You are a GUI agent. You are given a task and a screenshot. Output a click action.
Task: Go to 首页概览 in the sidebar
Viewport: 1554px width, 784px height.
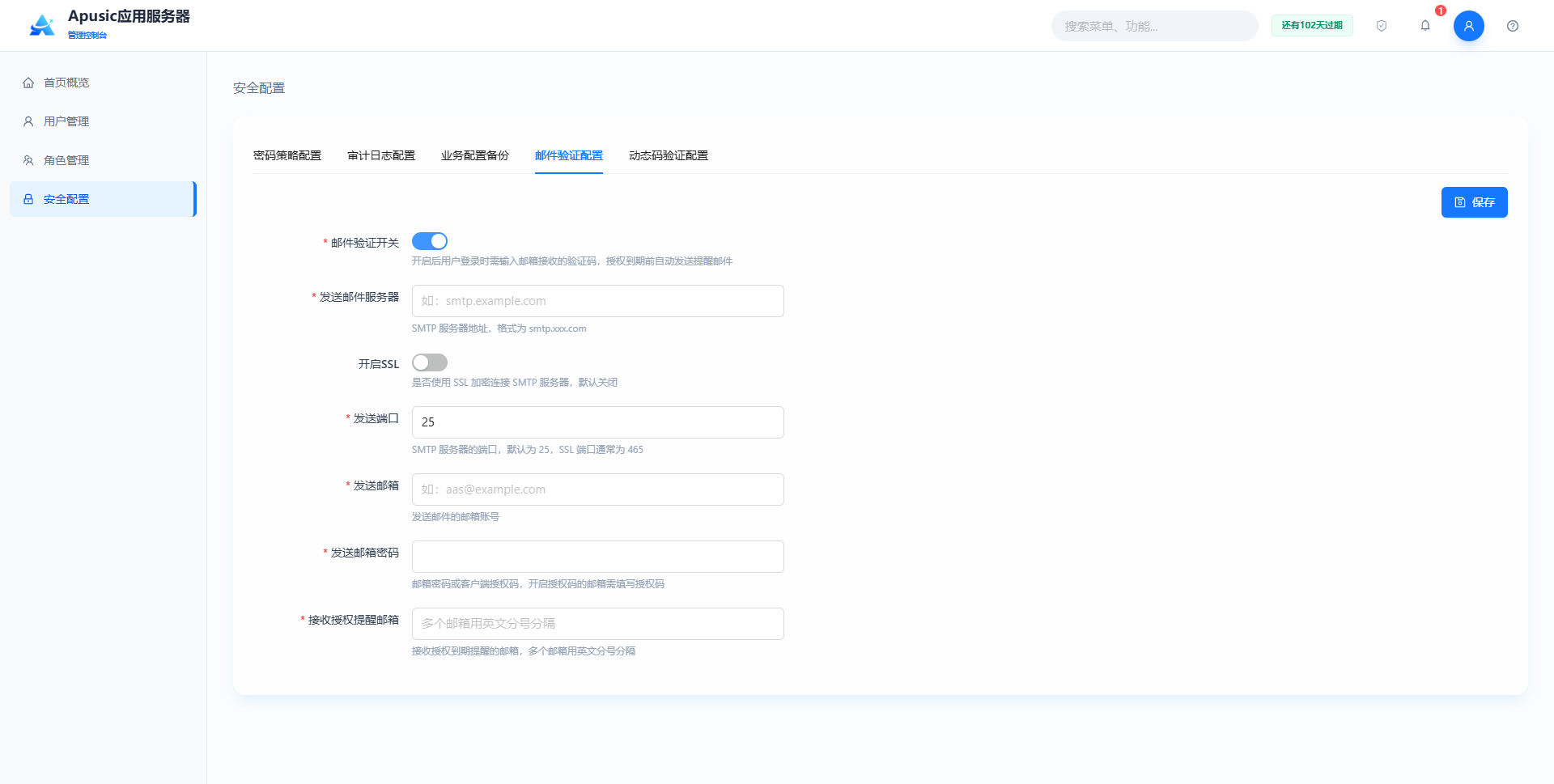tap(103, 83)
